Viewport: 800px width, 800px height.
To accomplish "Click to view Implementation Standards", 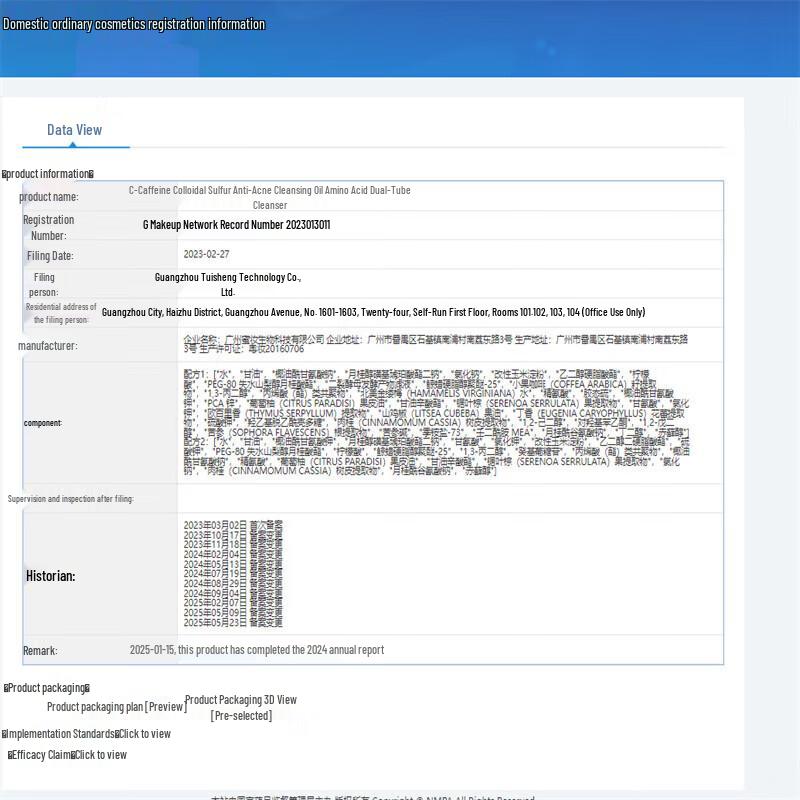I will pyautogui.click(x=145, y=734).
